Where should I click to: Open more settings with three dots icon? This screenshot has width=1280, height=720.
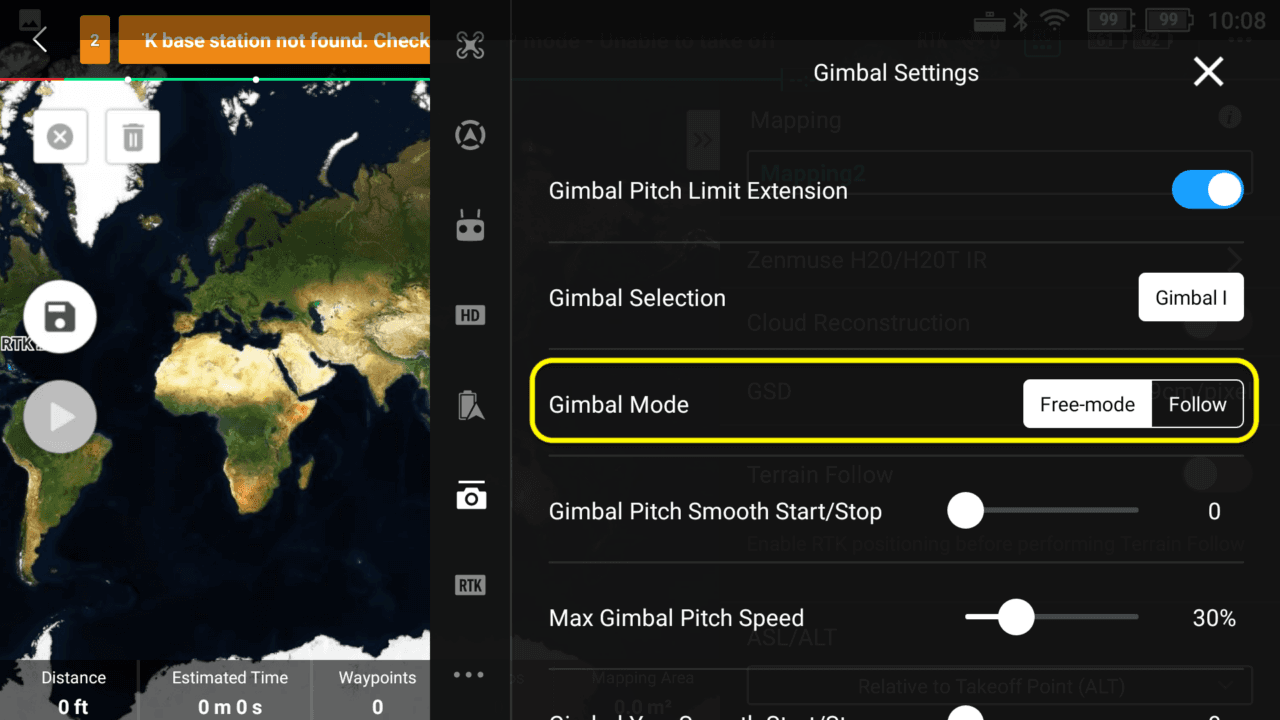[x=469, y=675]
